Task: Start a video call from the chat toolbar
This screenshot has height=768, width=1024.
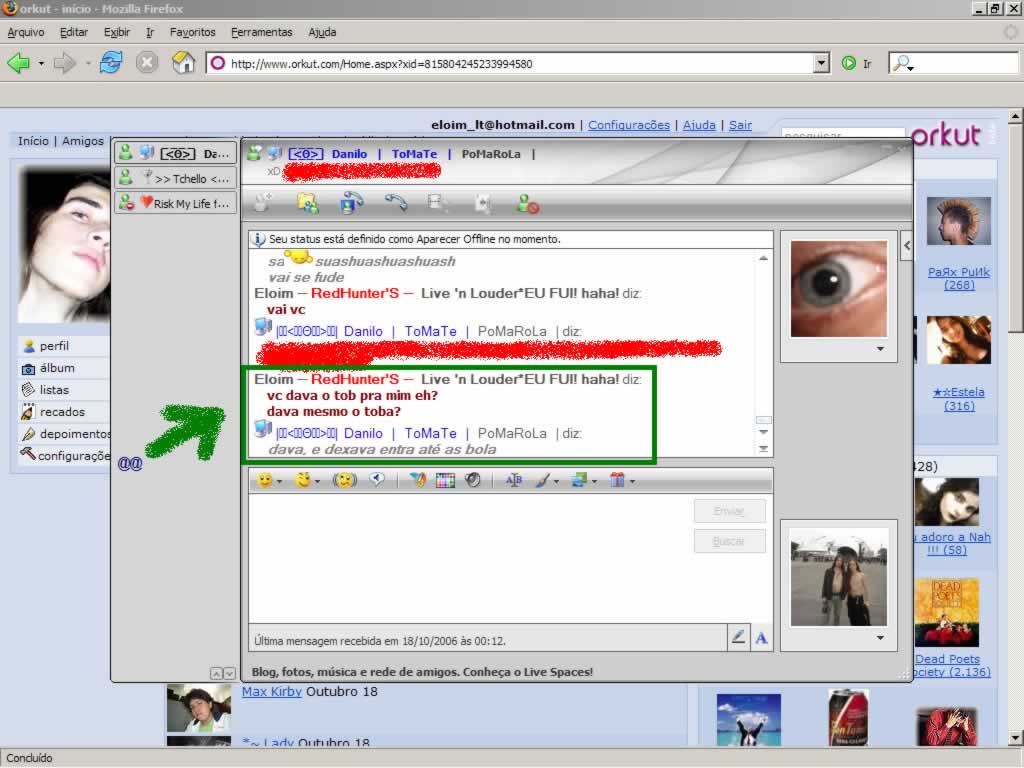Action: [x=352, y=203]
